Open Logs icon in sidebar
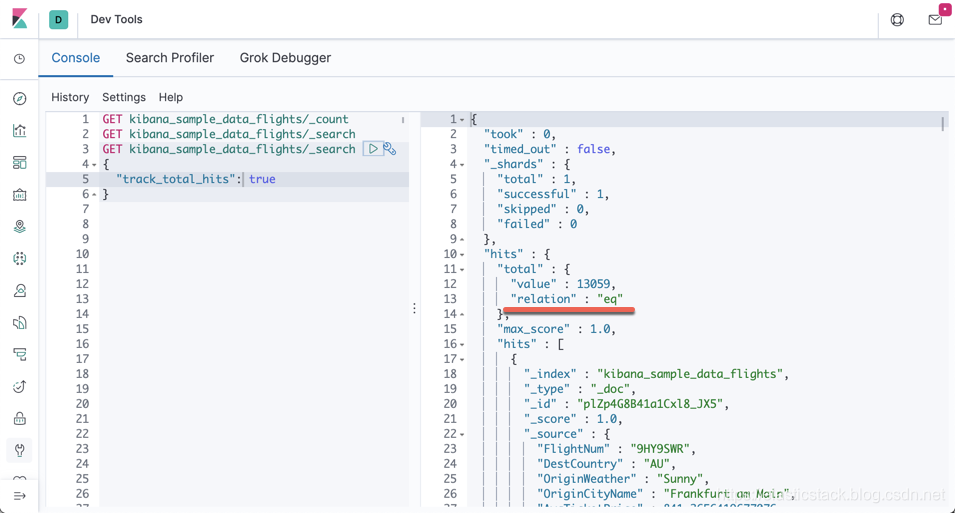 click(x=19, y=322)
